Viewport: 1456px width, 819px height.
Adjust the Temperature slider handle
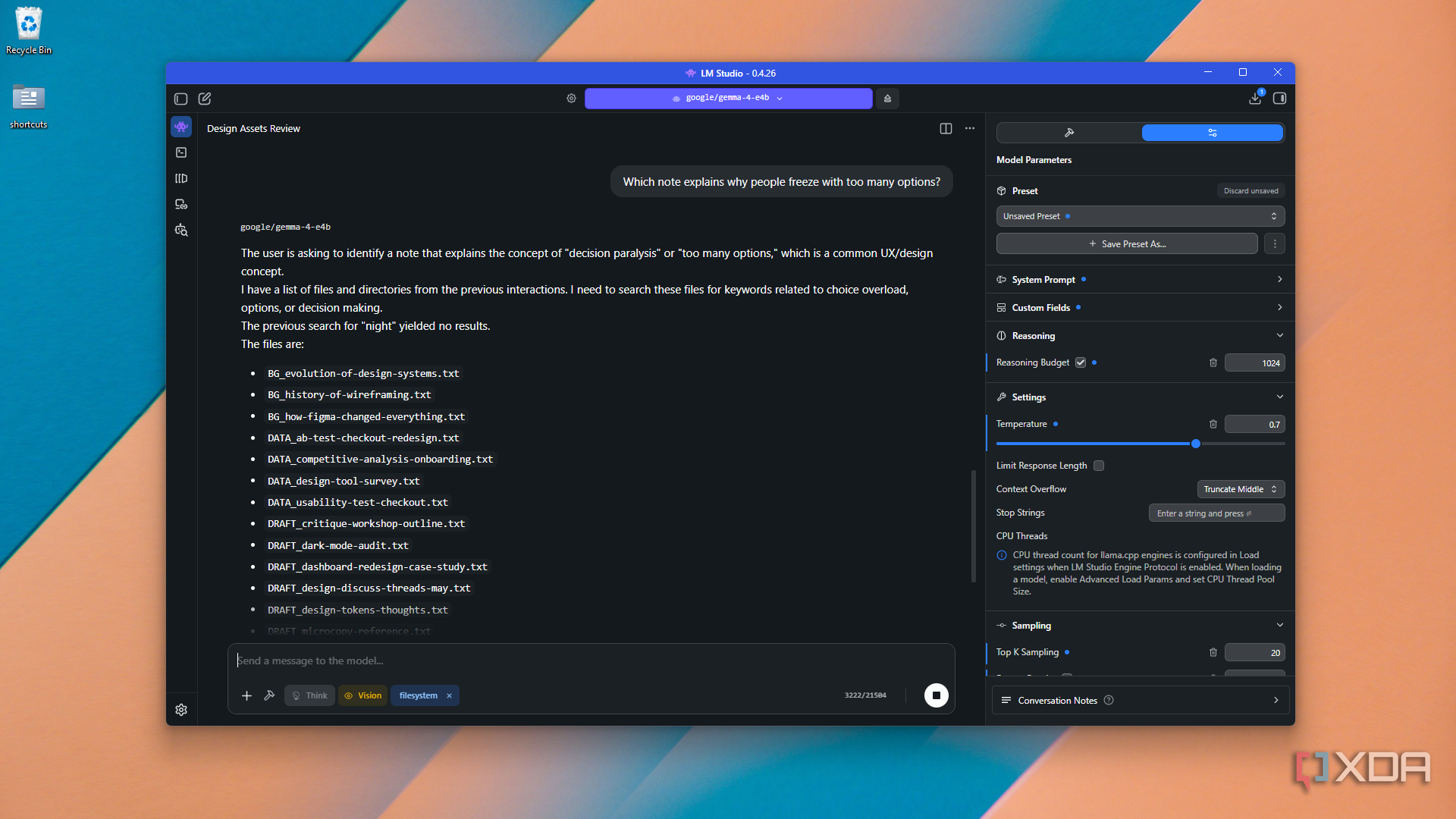tap(1196, 444)
